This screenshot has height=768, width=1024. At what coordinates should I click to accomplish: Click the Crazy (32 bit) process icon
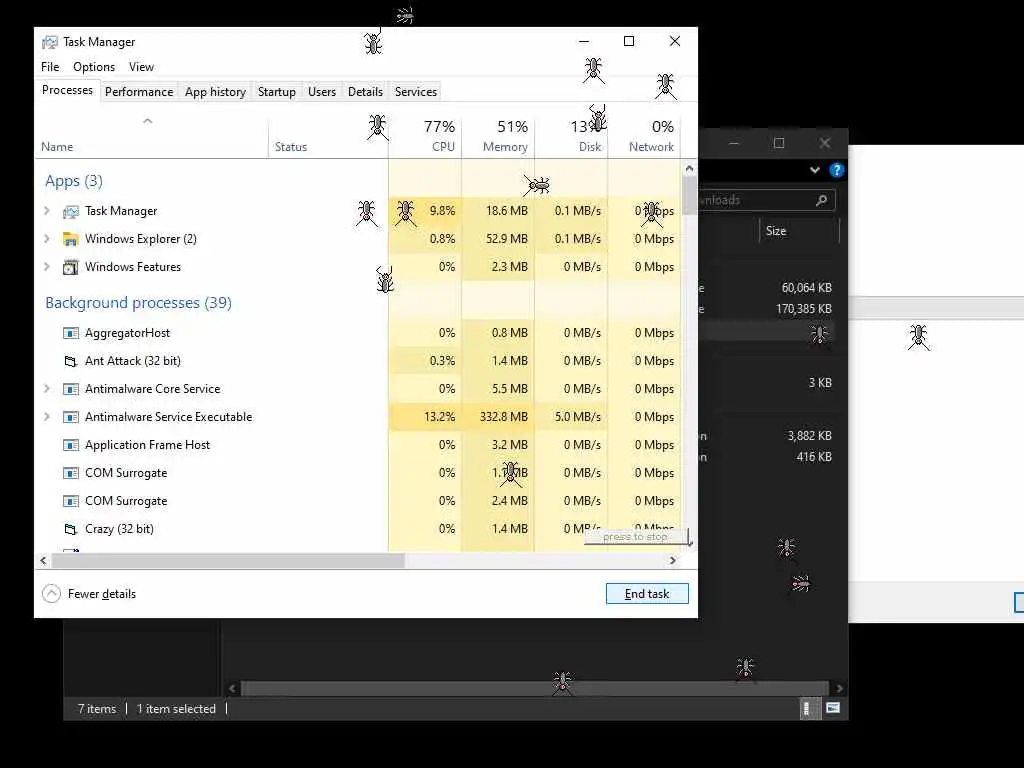tap(71, 529)
